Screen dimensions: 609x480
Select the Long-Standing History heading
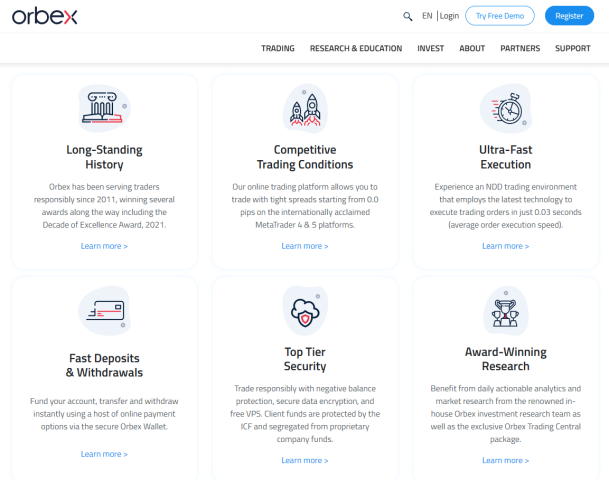pyautogui.click(x=104, y=157)
